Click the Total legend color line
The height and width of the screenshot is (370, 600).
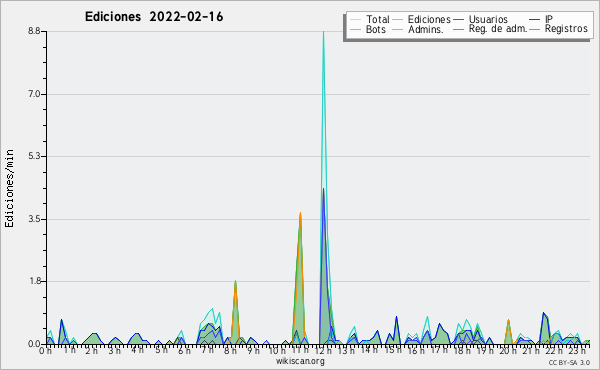[355, 20]
